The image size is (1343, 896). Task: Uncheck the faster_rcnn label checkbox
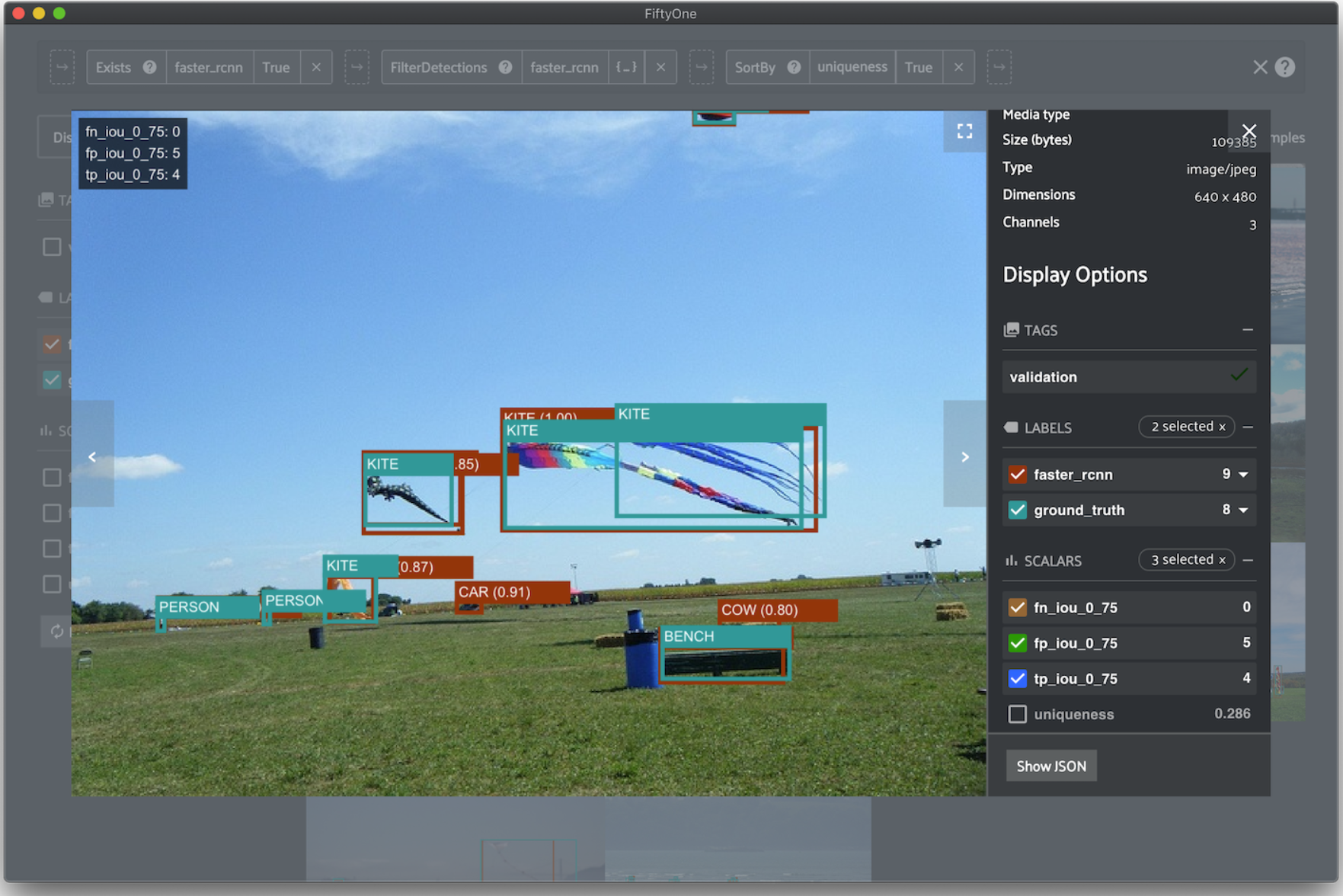tap(1017, 475)
